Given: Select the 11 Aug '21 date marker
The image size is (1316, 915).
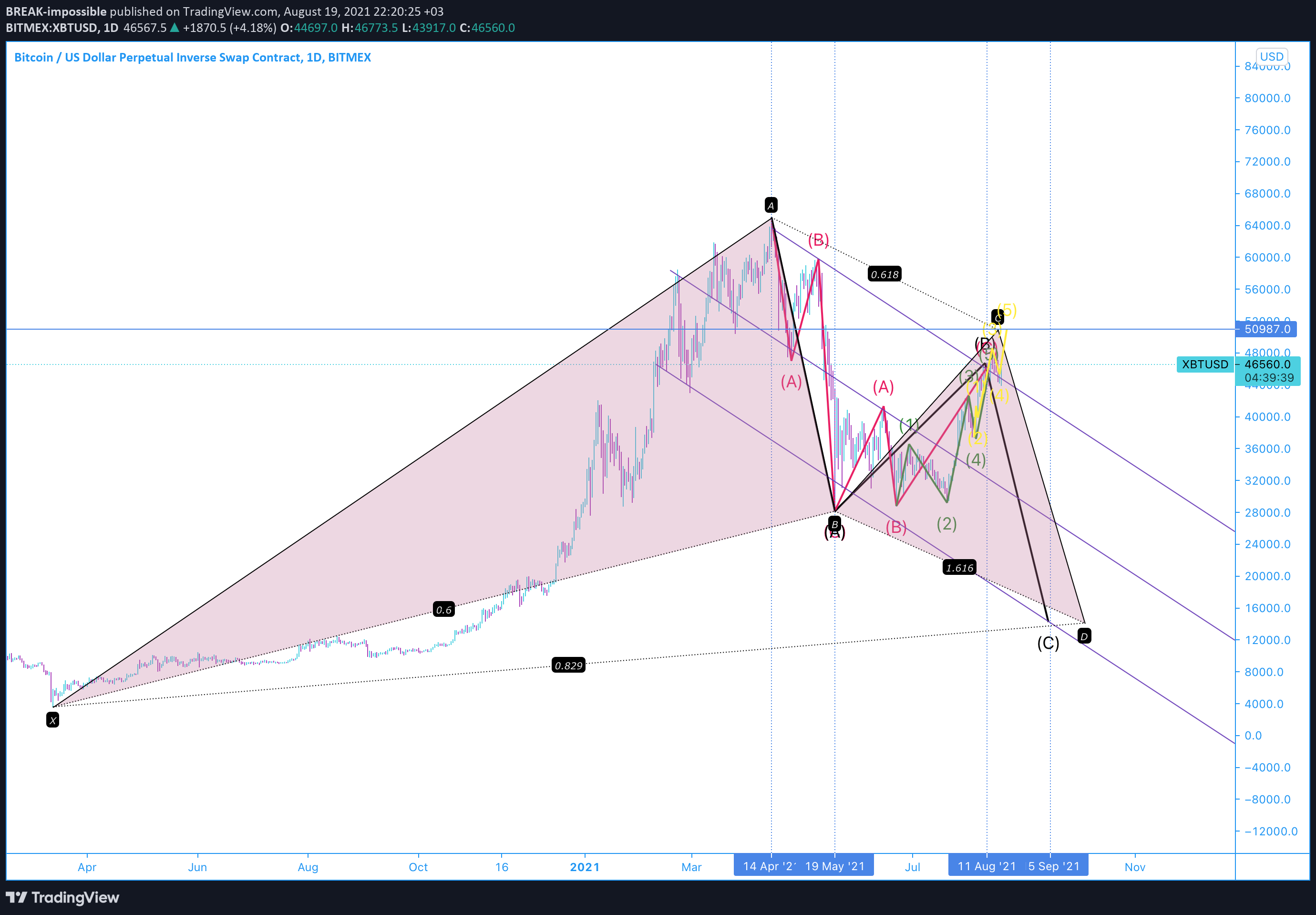Looking at the screenshot, I should point(987,866).
